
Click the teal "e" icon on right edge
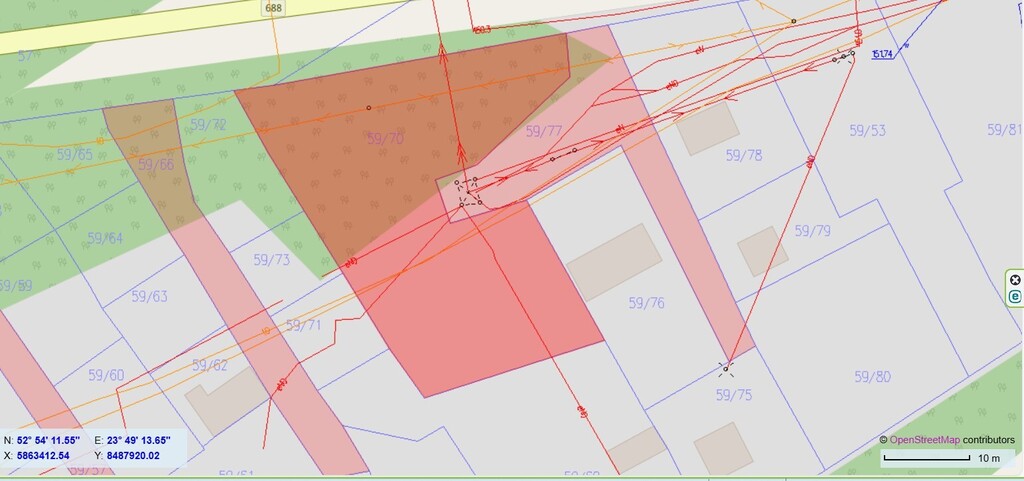(x=1015, y=297)
